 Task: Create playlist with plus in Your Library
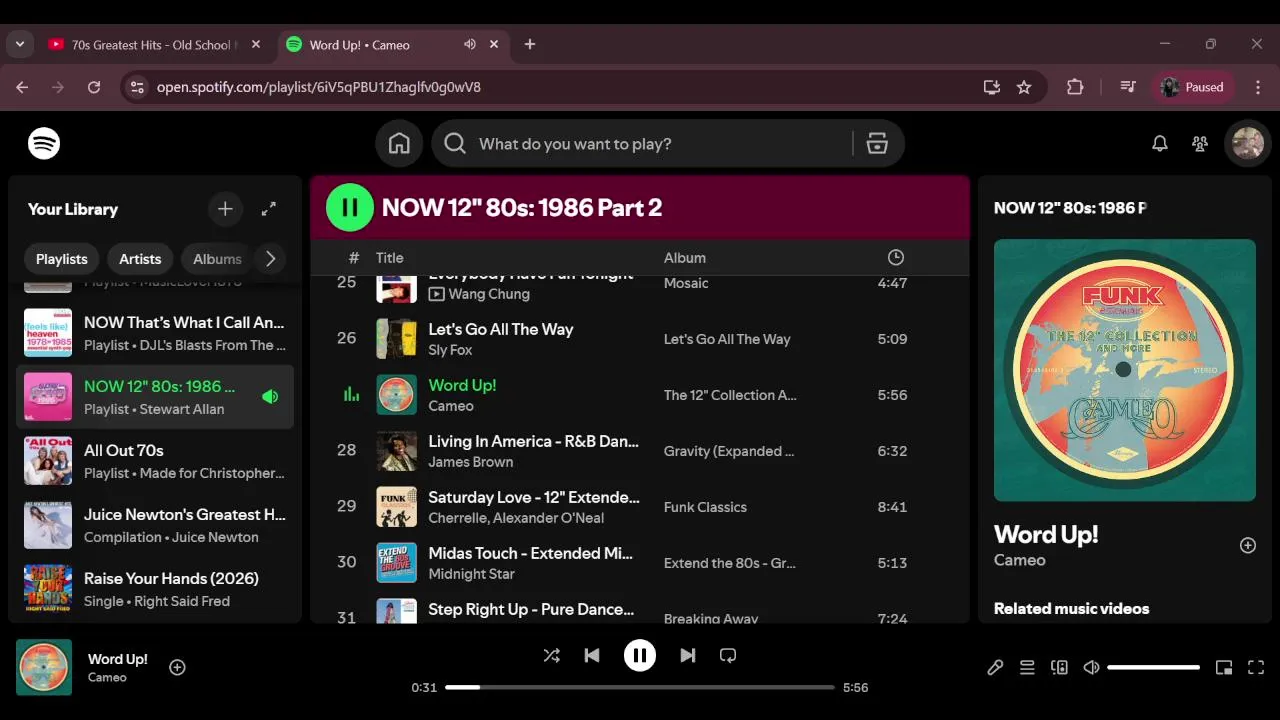tap(225, 209)
